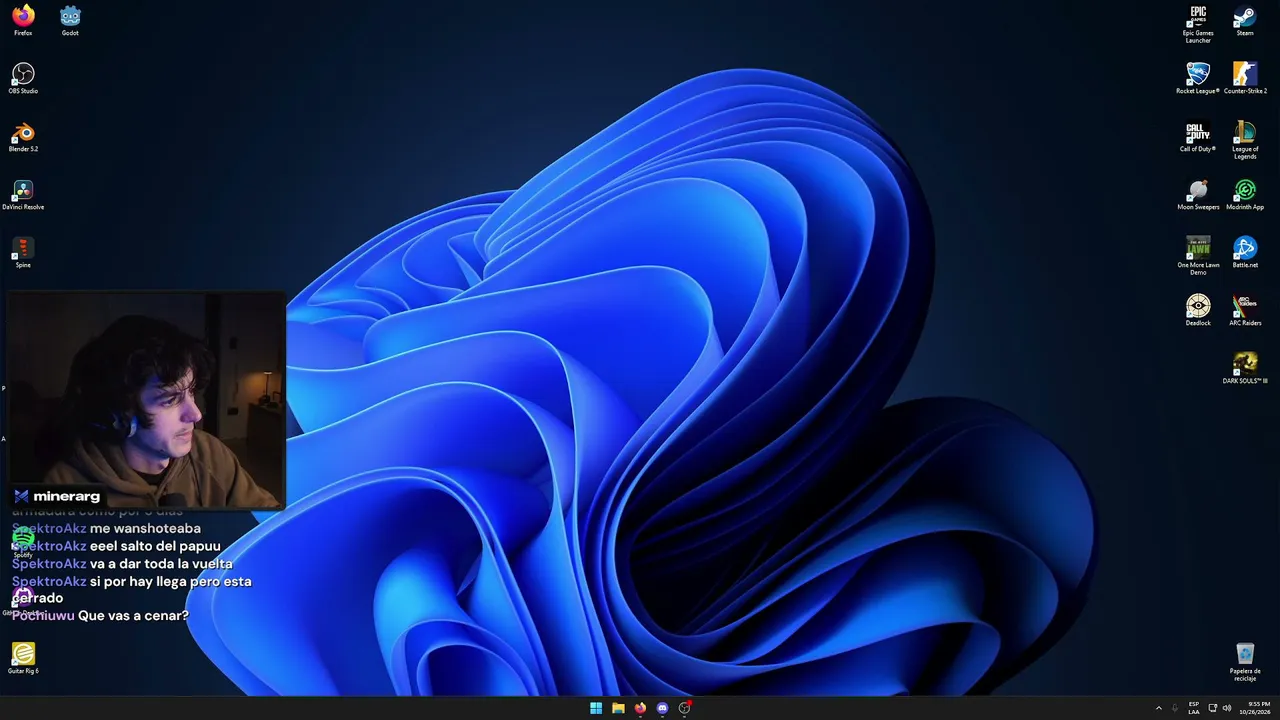This screenshot has width=1280, height=720.
Task: Open the ESP LAA language switcher
Action: [x=1194, y=708]
